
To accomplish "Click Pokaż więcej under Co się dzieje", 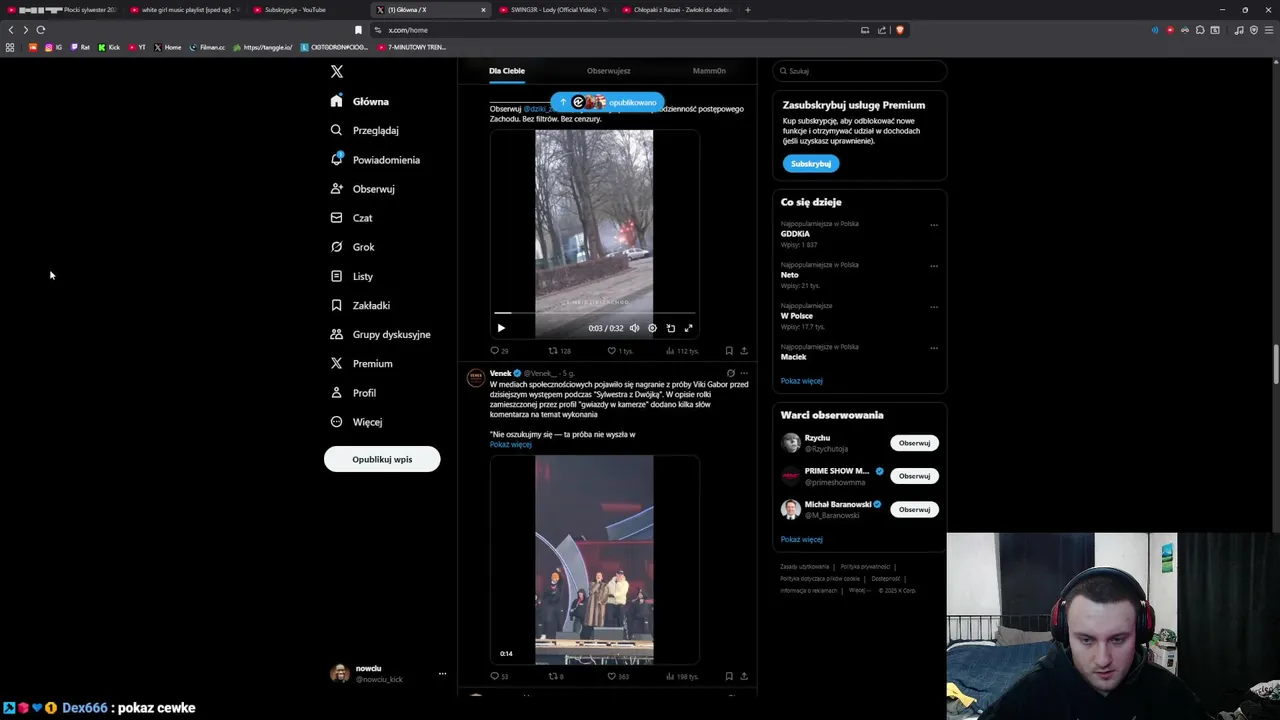I will 802,381.
